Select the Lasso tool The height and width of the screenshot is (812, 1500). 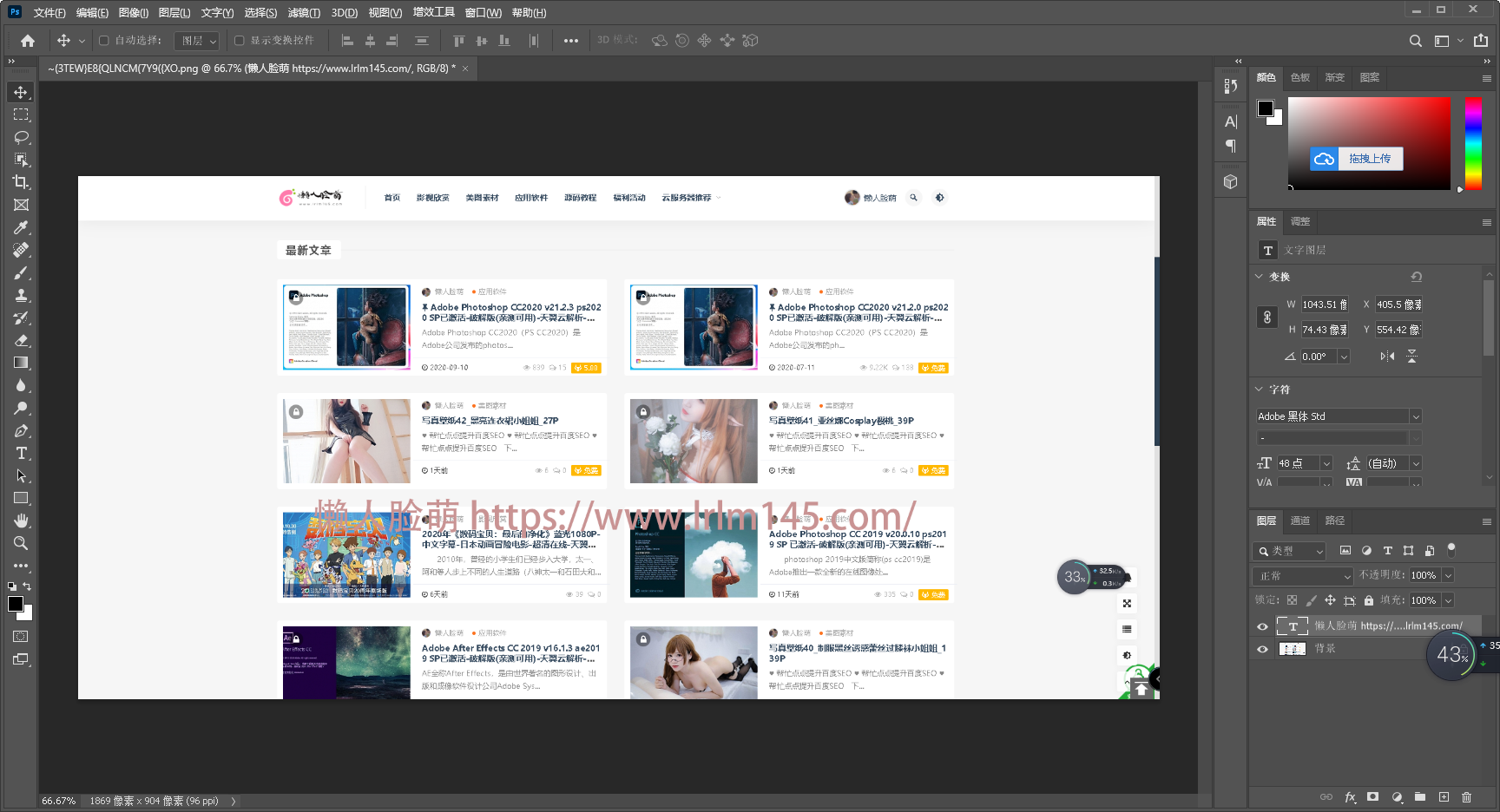tap(21, 137)
